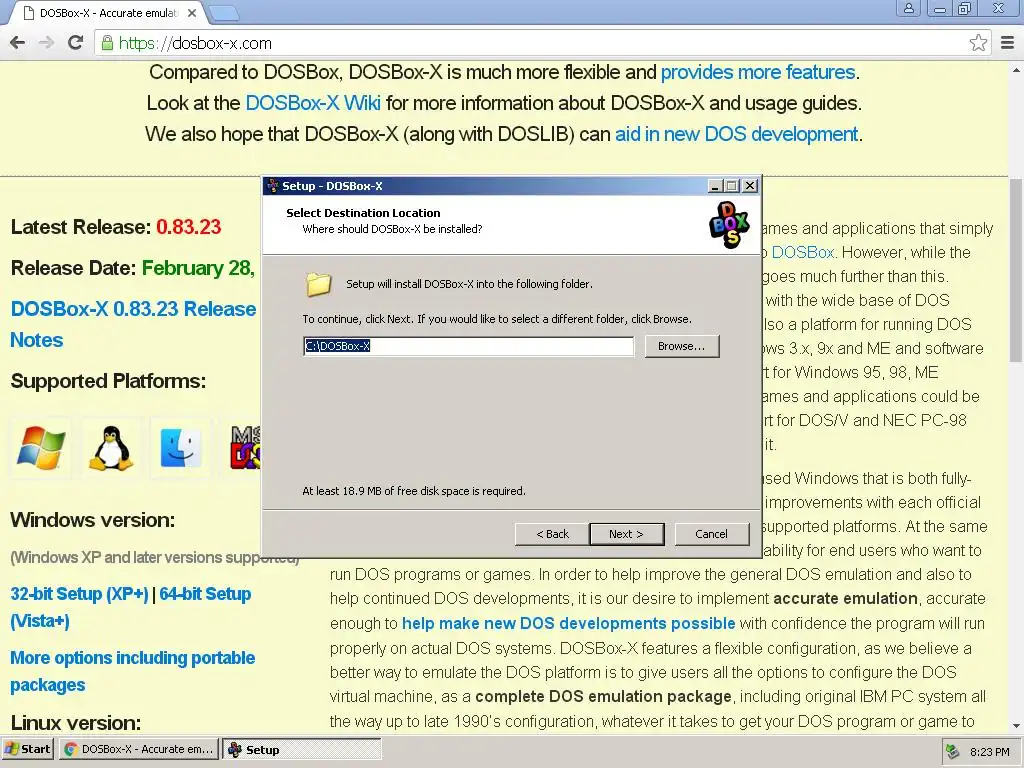
Task: Click the folder icon in the Setup dialog
Action: click(319, 284)
